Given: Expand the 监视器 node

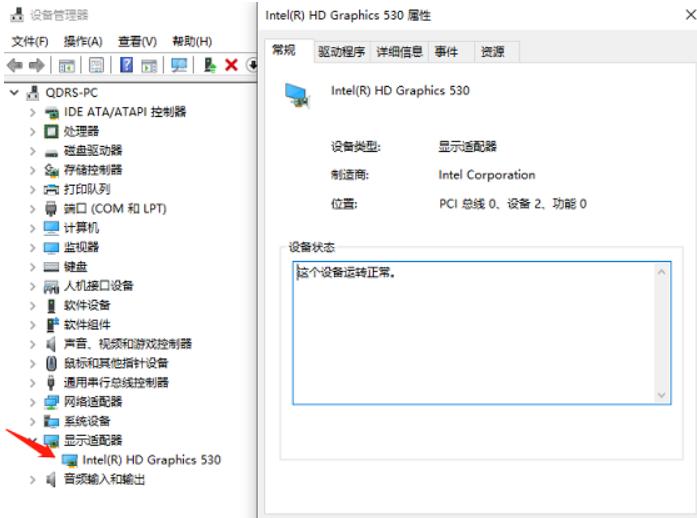Looking at the screenshot, I should 32,247.
